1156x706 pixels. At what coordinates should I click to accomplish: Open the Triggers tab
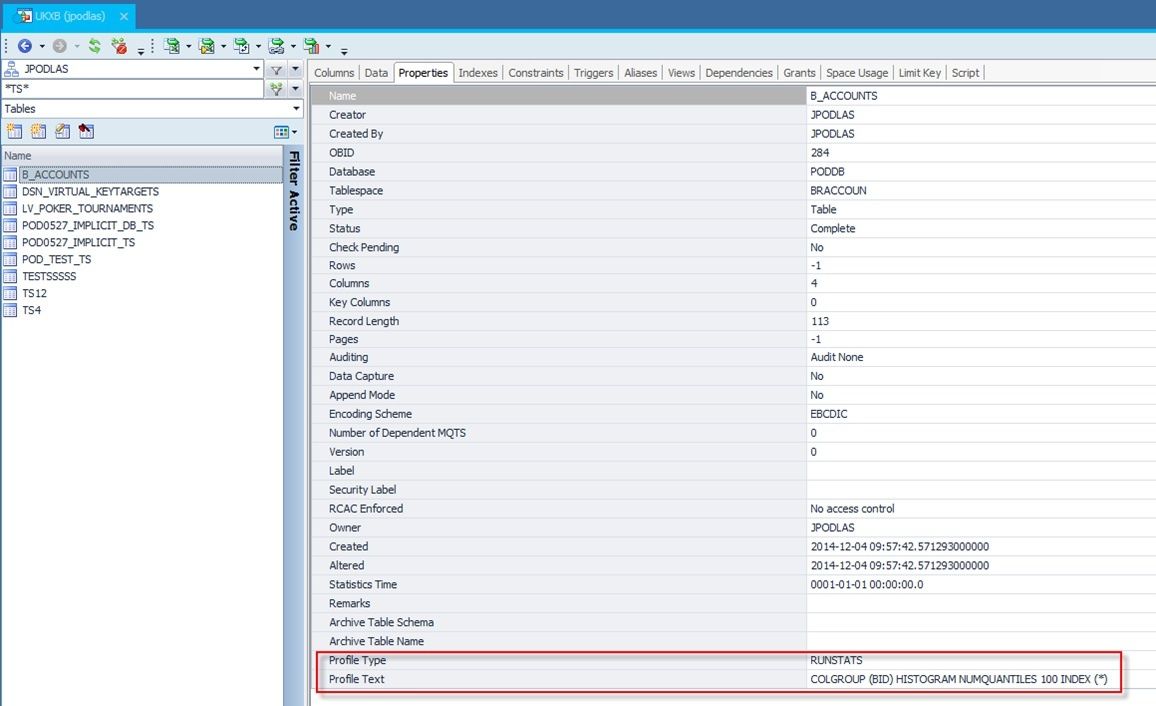[x=593, y=72]
